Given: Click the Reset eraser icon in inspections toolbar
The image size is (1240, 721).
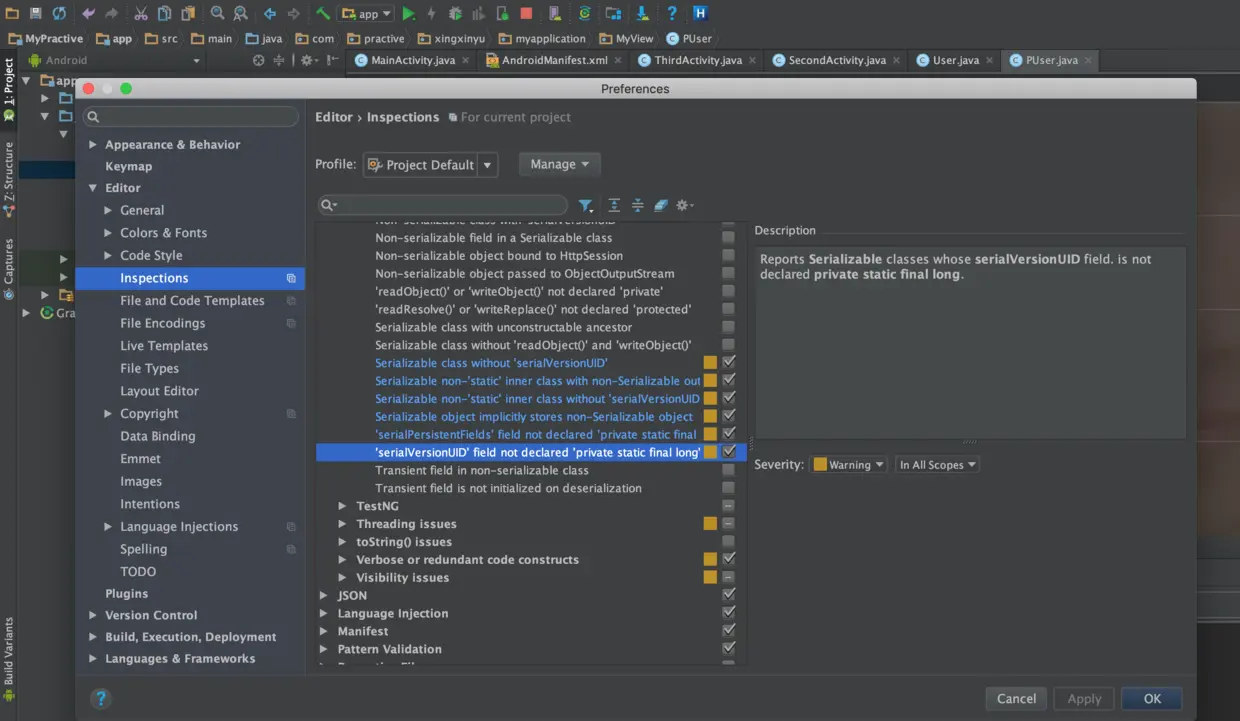Looking at the screenshot, I should click(x=661, y=205).
